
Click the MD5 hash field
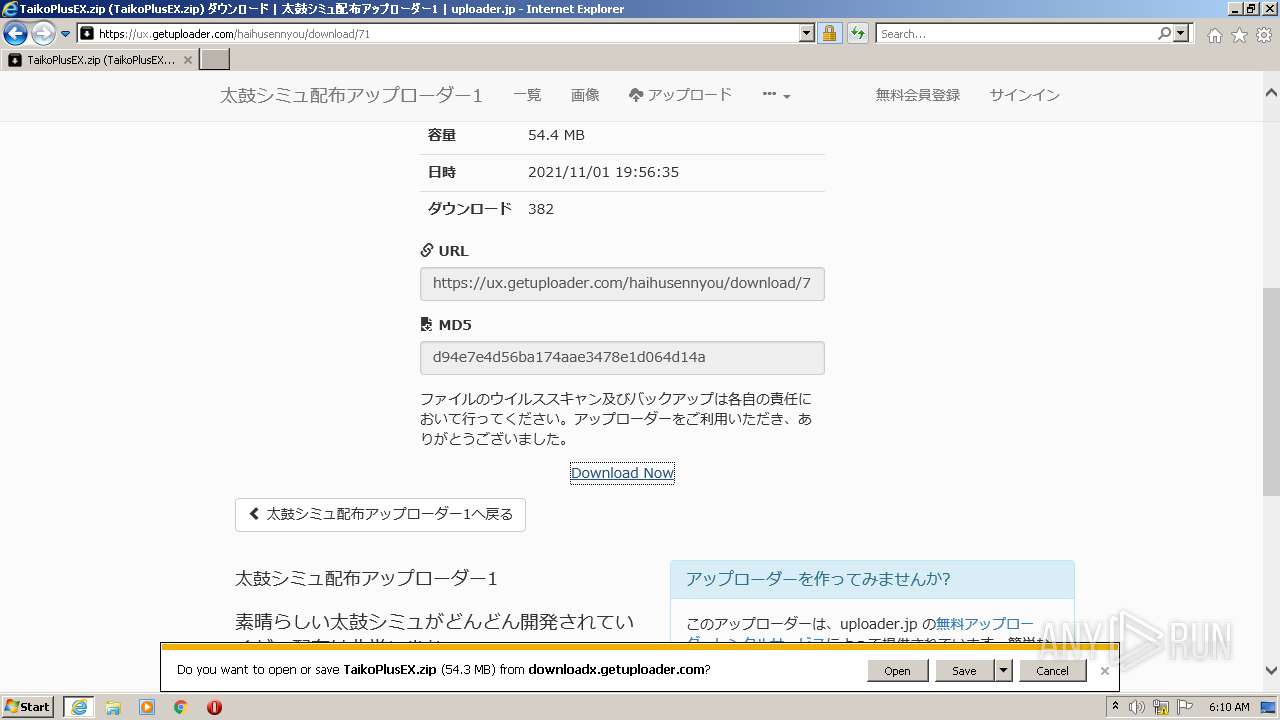[622, 358]
